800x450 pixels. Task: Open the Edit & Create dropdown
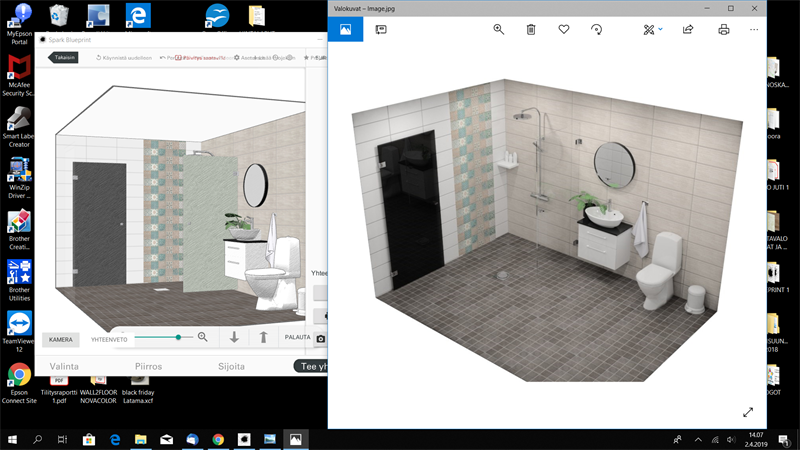pos(653,30)
